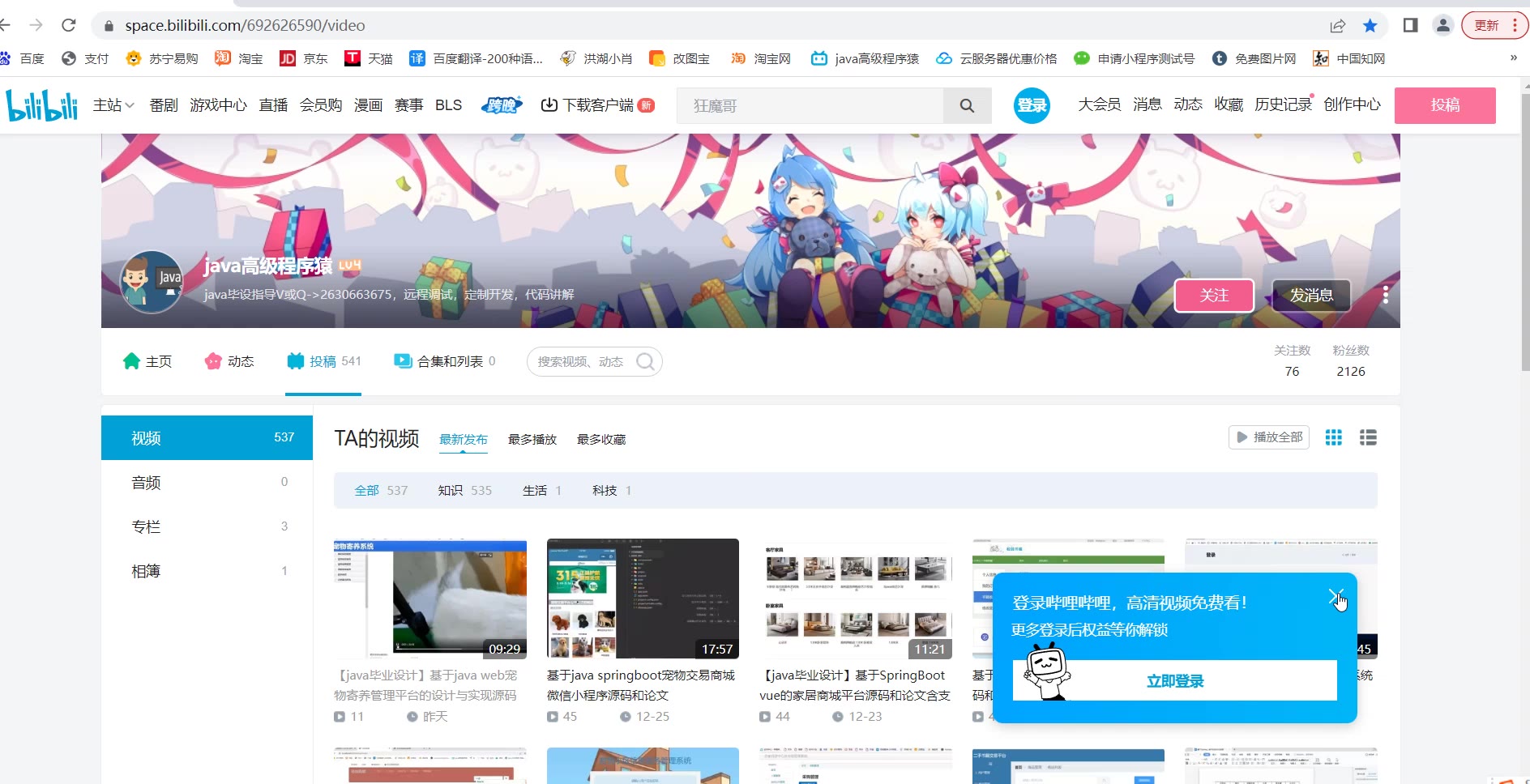
Task: Click the 立即登录 button in popup
Action: tap(1175, 681)
